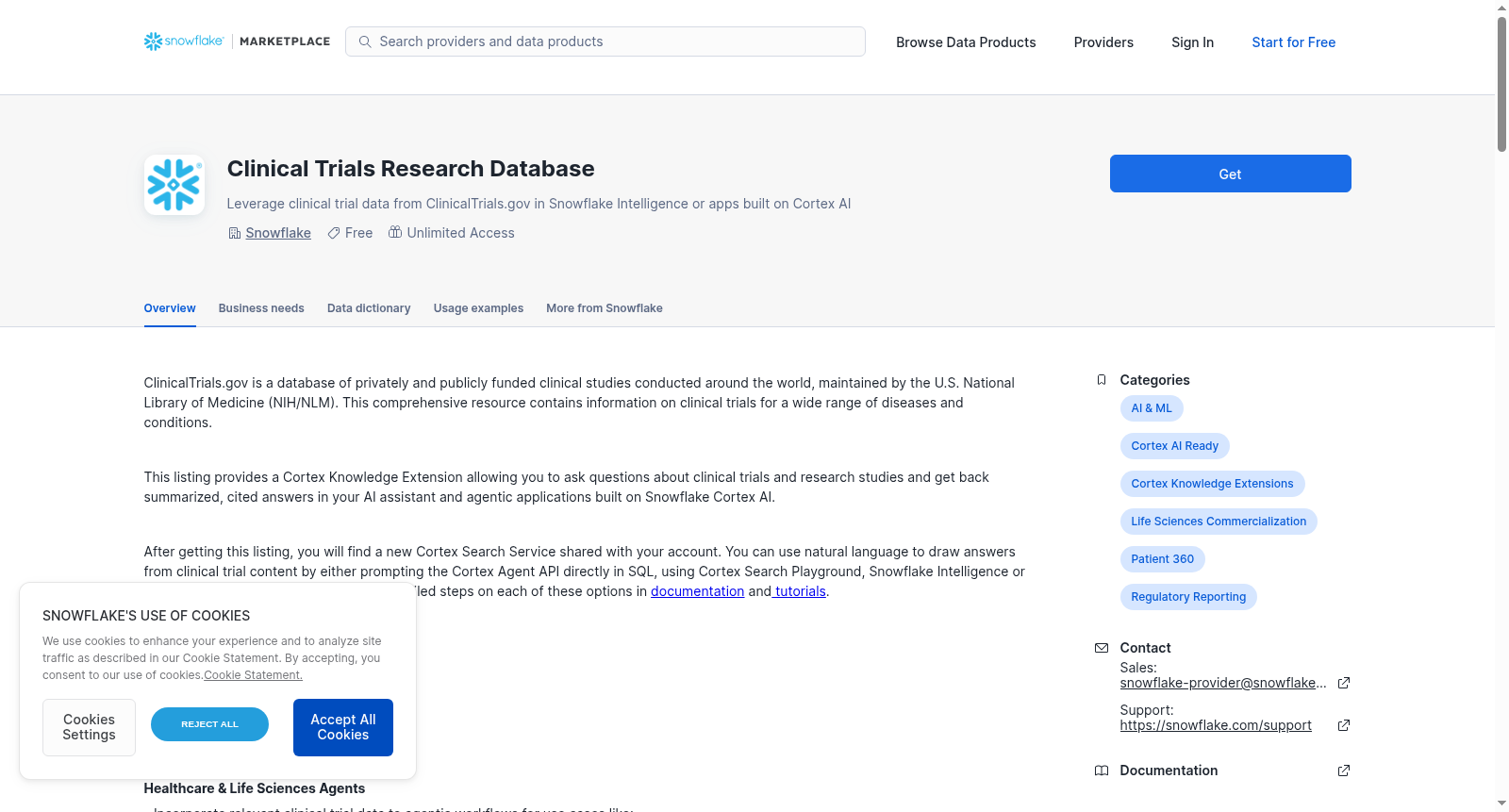Click the search magnifier icon

pos(365,41)
